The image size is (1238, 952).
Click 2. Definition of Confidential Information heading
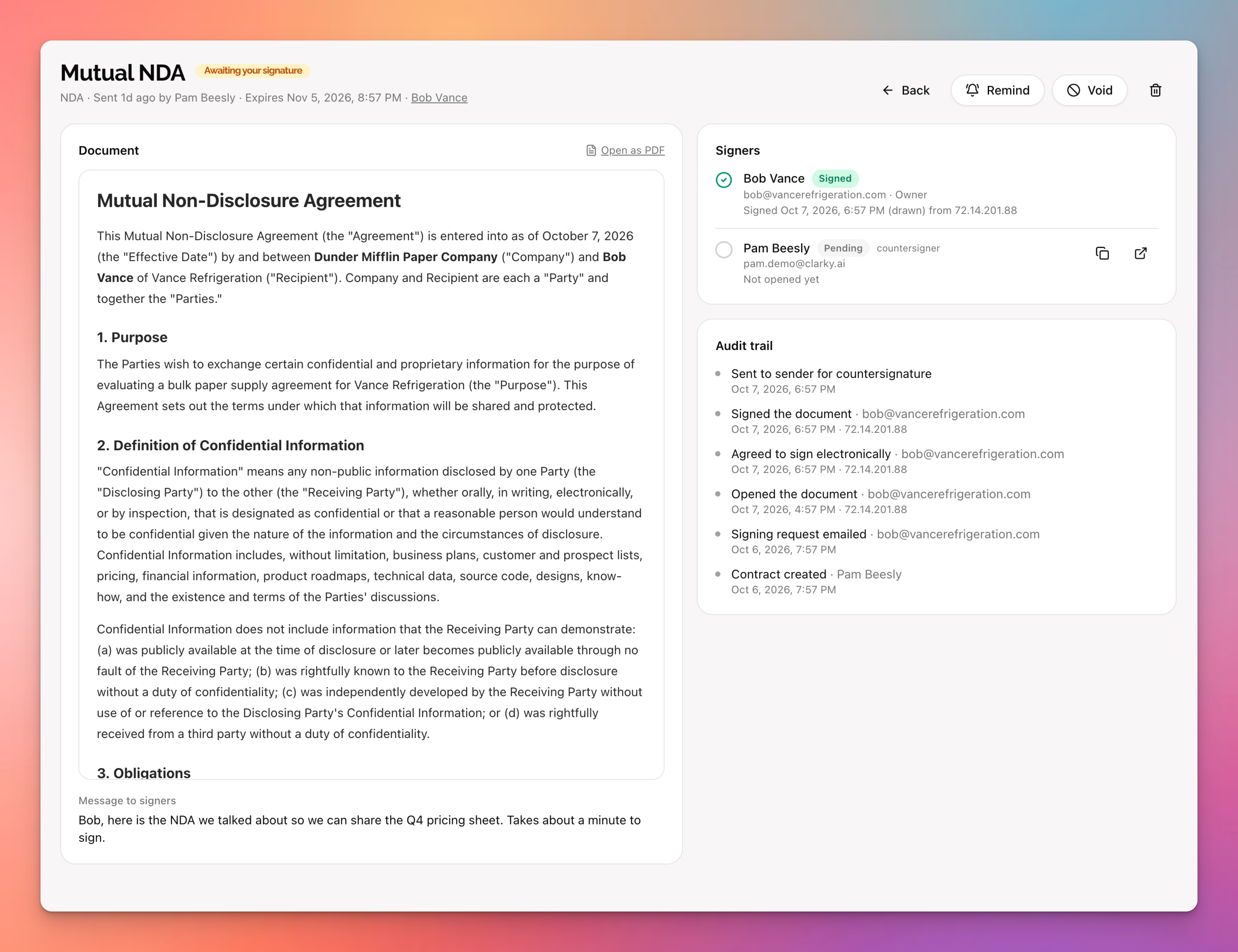click(230, 445)
